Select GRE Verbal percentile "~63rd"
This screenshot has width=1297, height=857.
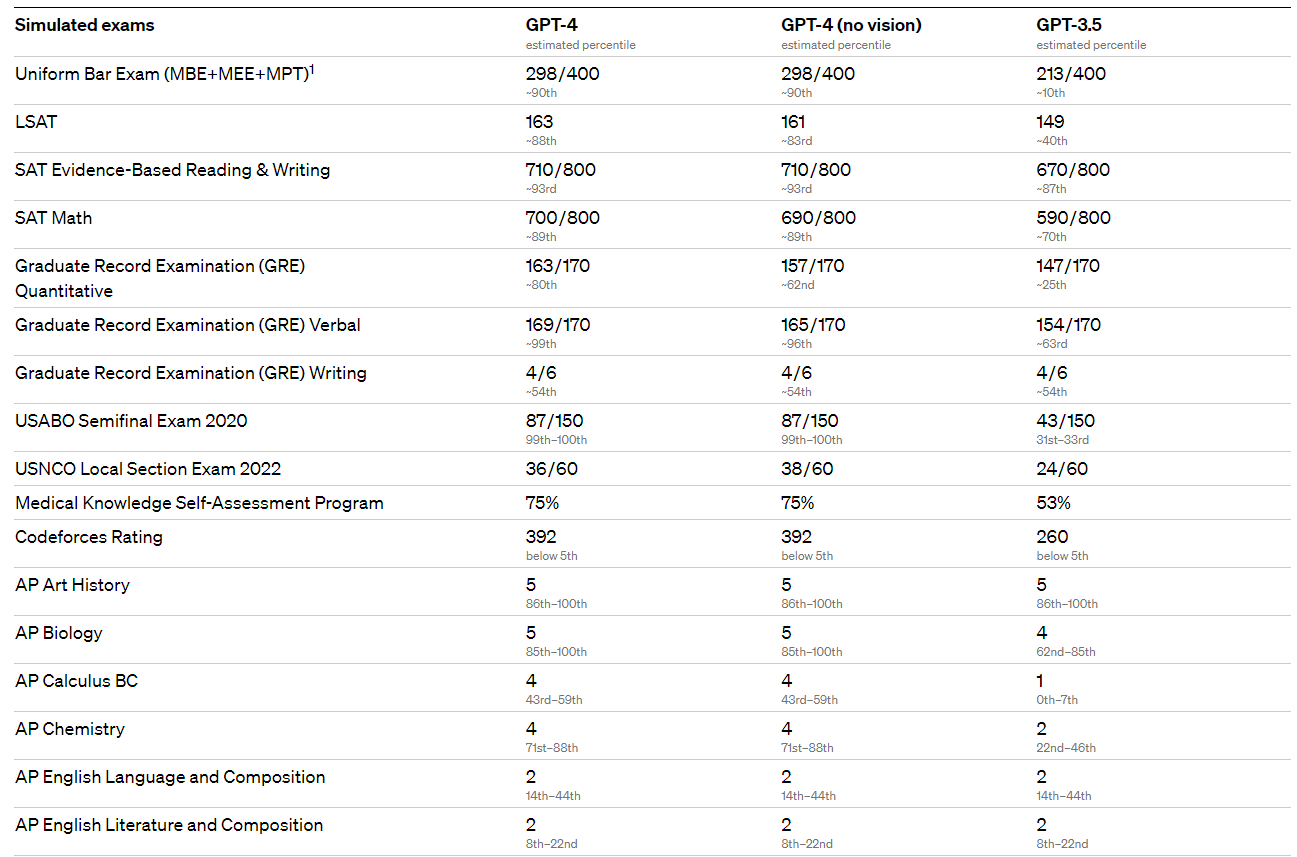click(x=1052, y=344)
